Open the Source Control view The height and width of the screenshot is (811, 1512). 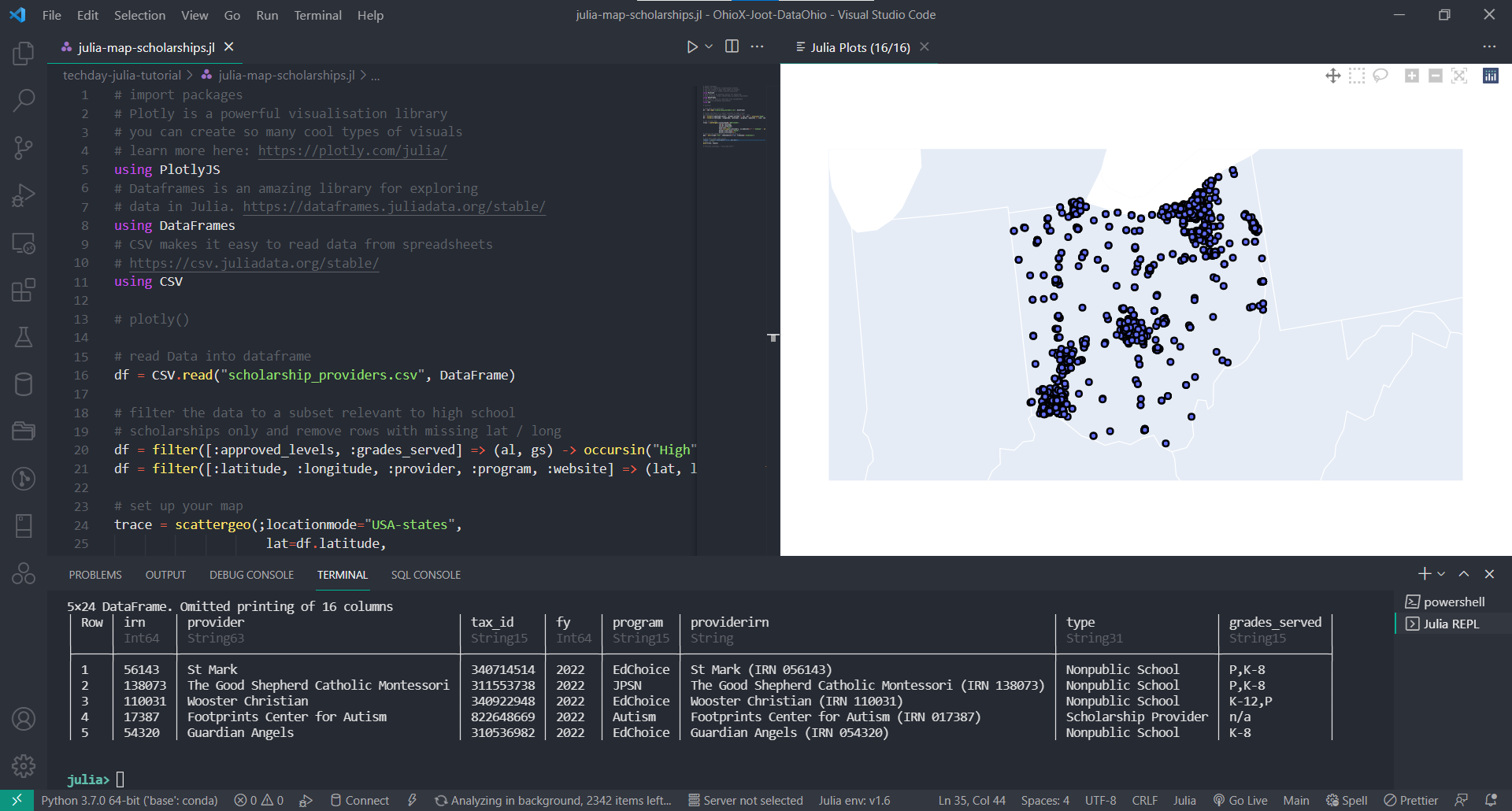pos(24,147)
